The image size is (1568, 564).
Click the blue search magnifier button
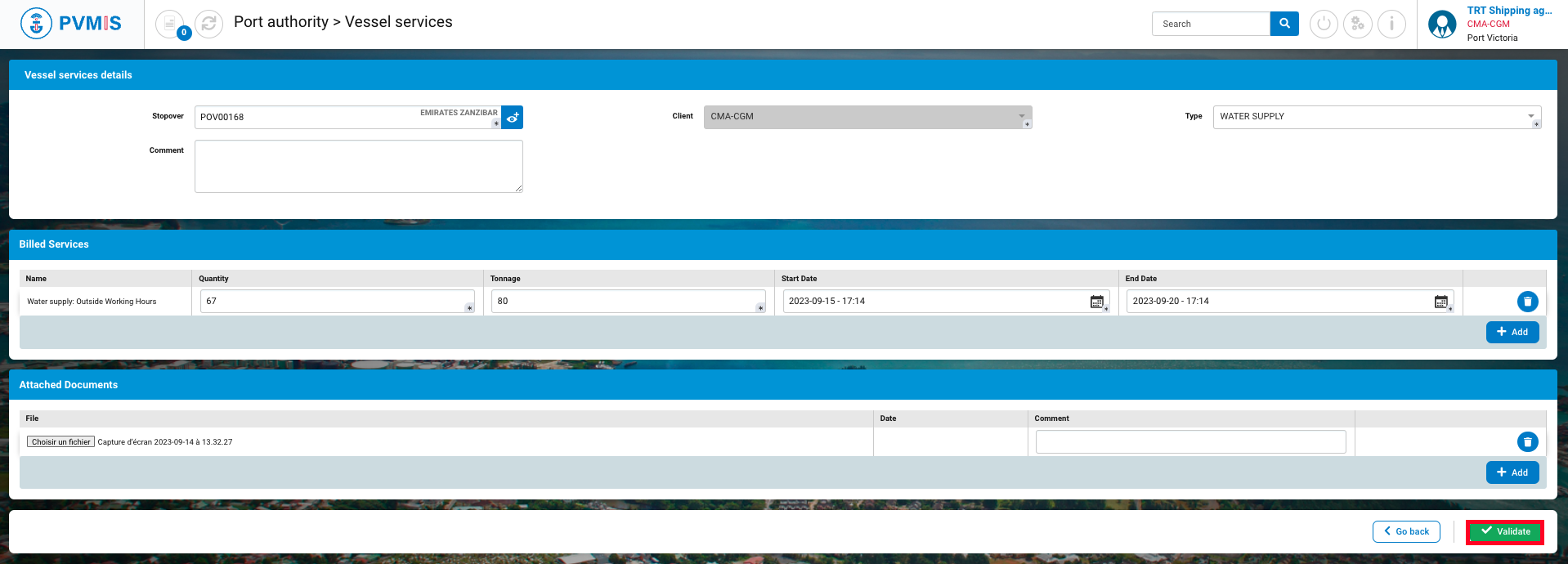point(1284,24)
